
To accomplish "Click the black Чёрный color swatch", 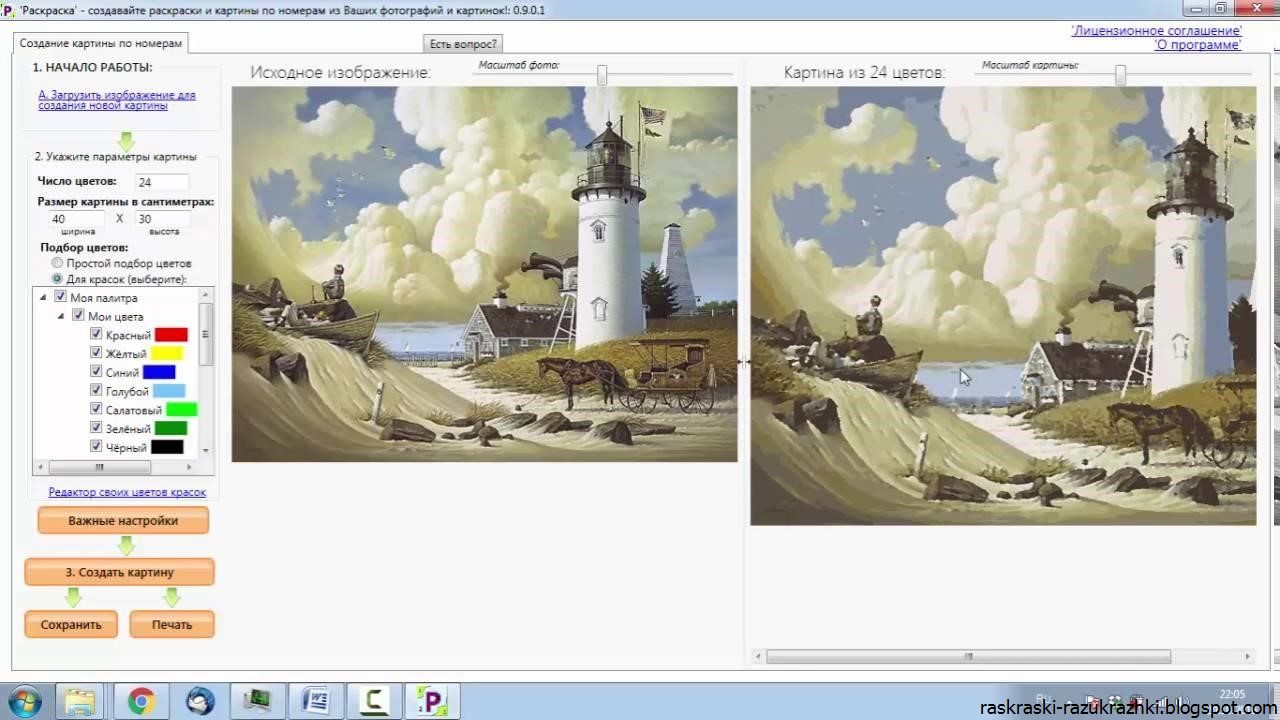I will tap(167, 447).
